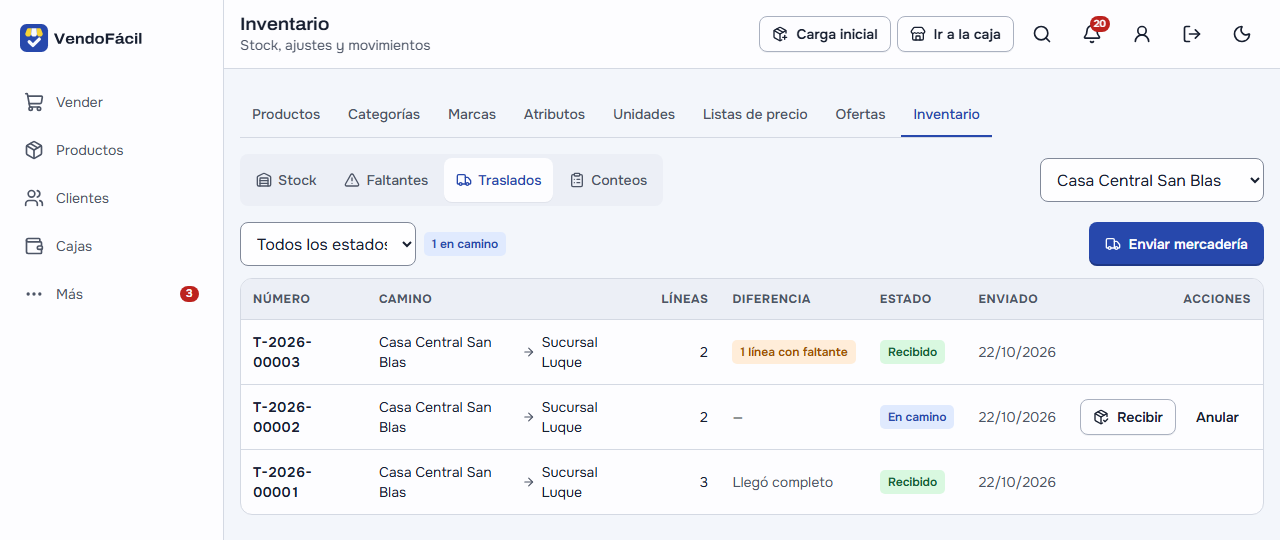Viewport: 1280px width, 540px height.
Task: Open the Conteos sub-tab
Action: [608, 180]
